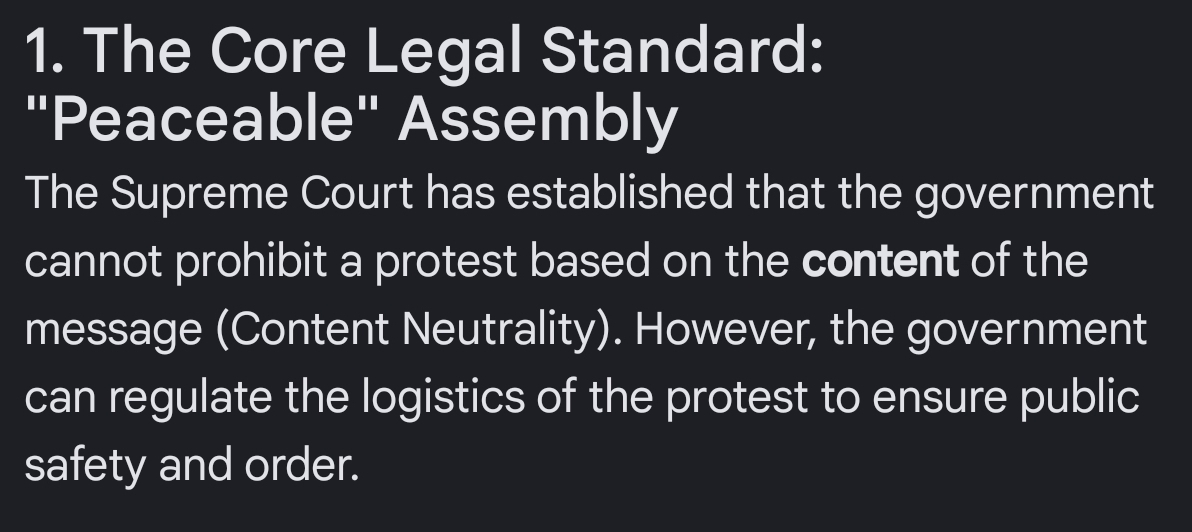The width and height of the screenshot is (1192, 532).
Task: Click the heading number "1."
Action: pos(44,50)
